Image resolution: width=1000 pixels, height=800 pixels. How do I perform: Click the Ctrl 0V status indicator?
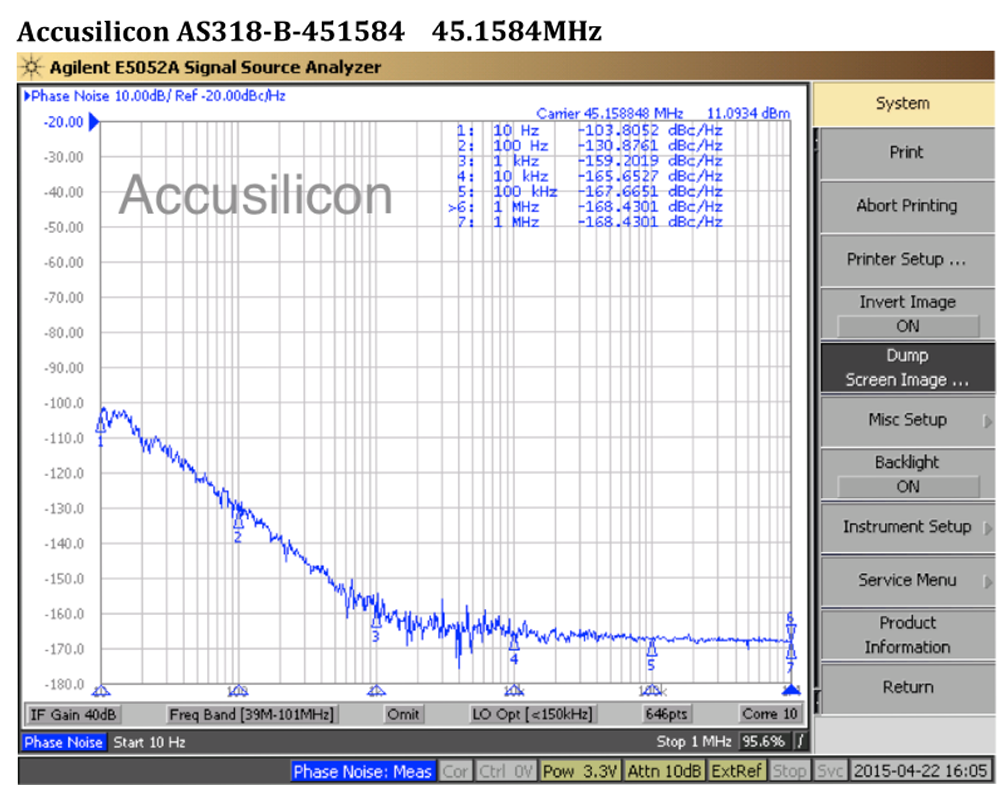(x=506, y=772)
